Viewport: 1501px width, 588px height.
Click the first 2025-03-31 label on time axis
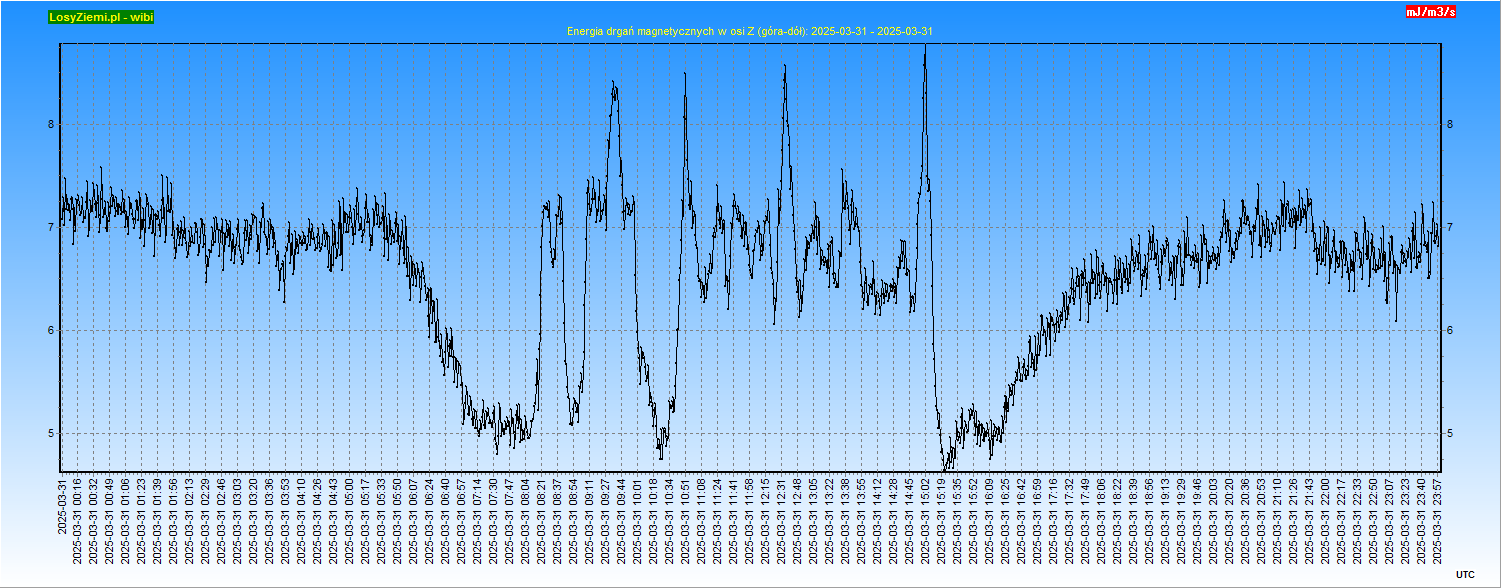click(62, 506)
